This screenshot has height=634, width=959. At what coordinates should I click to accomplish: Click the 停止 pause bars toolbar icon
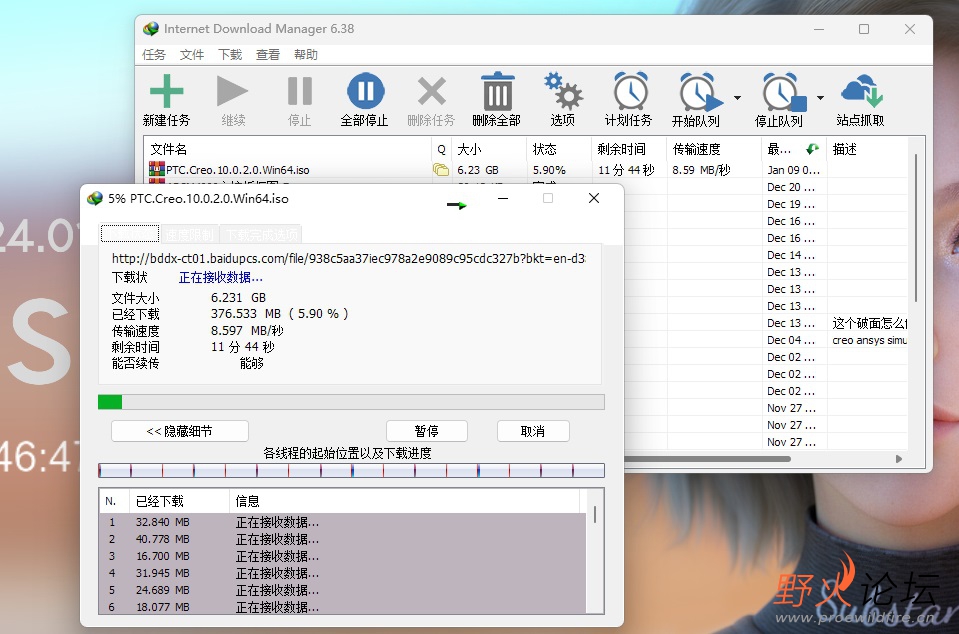300,91
